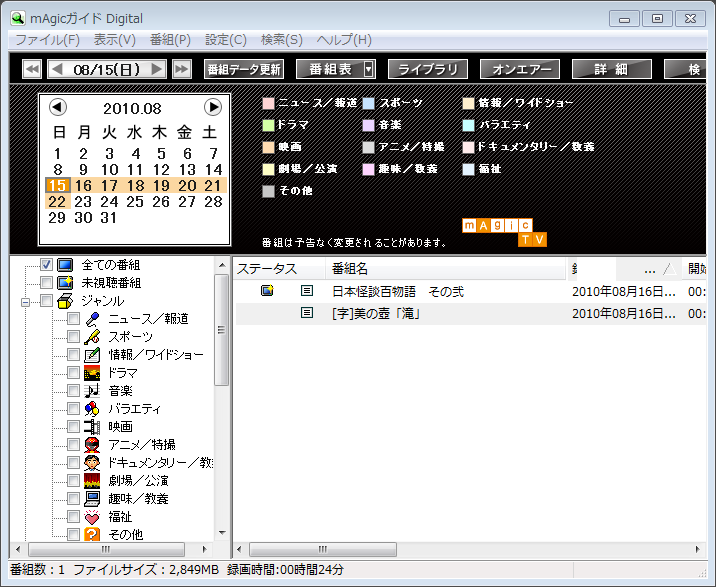
Task: Open the 番組表 dropdown arrow
Action: (x=369, y=69)
